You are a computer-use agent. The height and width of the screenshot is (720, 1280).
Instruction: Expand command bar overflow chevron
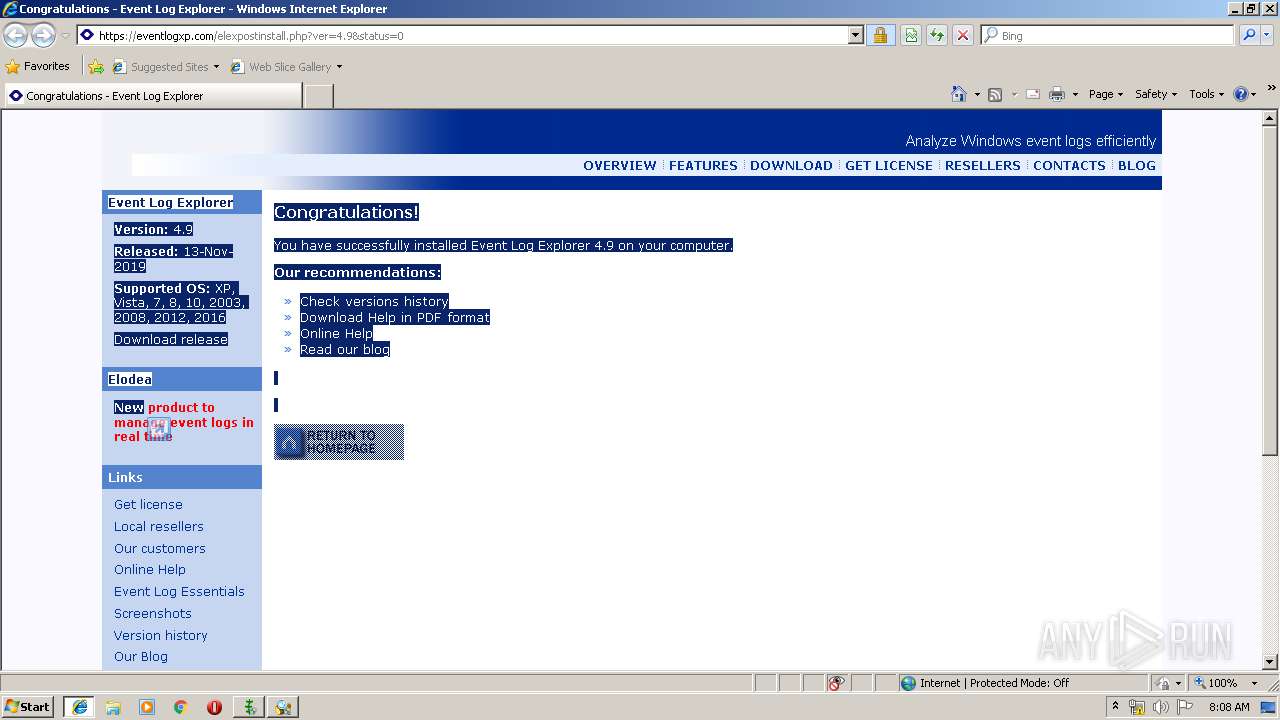[x=1271, y=90]
